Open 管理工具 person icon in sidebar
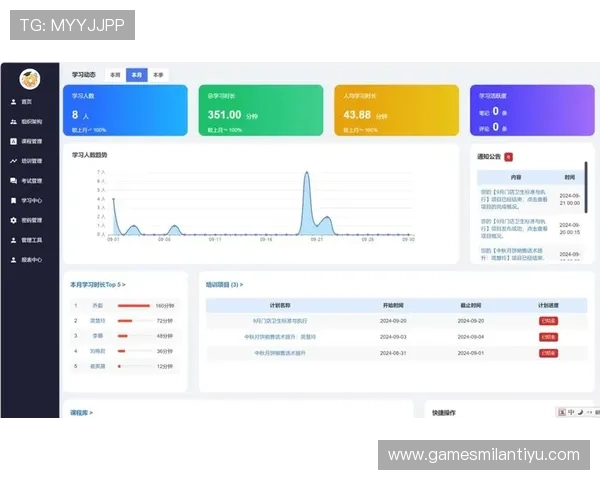Viewport: 600px width, 480px height. (x=13, y=240)
